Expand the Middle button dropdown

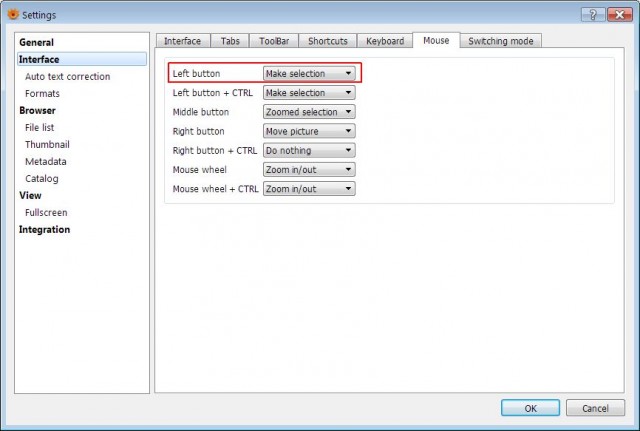pos(309,112)
